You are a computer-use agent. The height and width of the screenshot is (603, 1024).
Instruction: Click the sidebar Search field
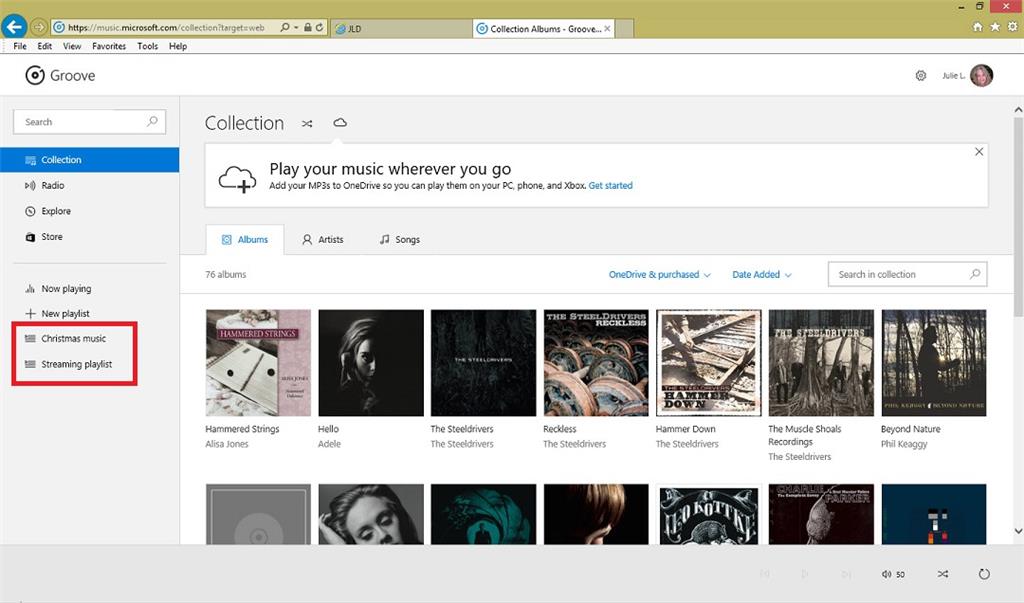tap(89, 122)
